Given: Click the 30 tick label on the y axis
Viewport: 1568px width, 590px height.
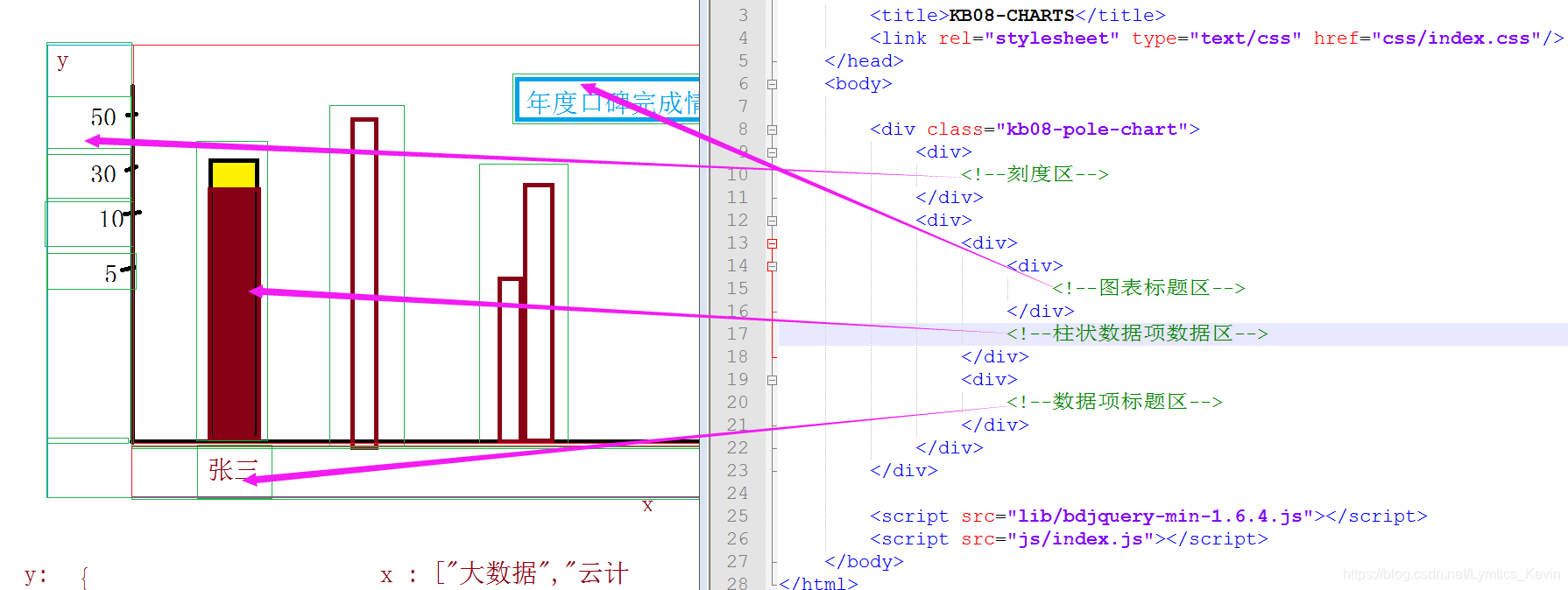Looking at the screenshot, I should 103,174.
